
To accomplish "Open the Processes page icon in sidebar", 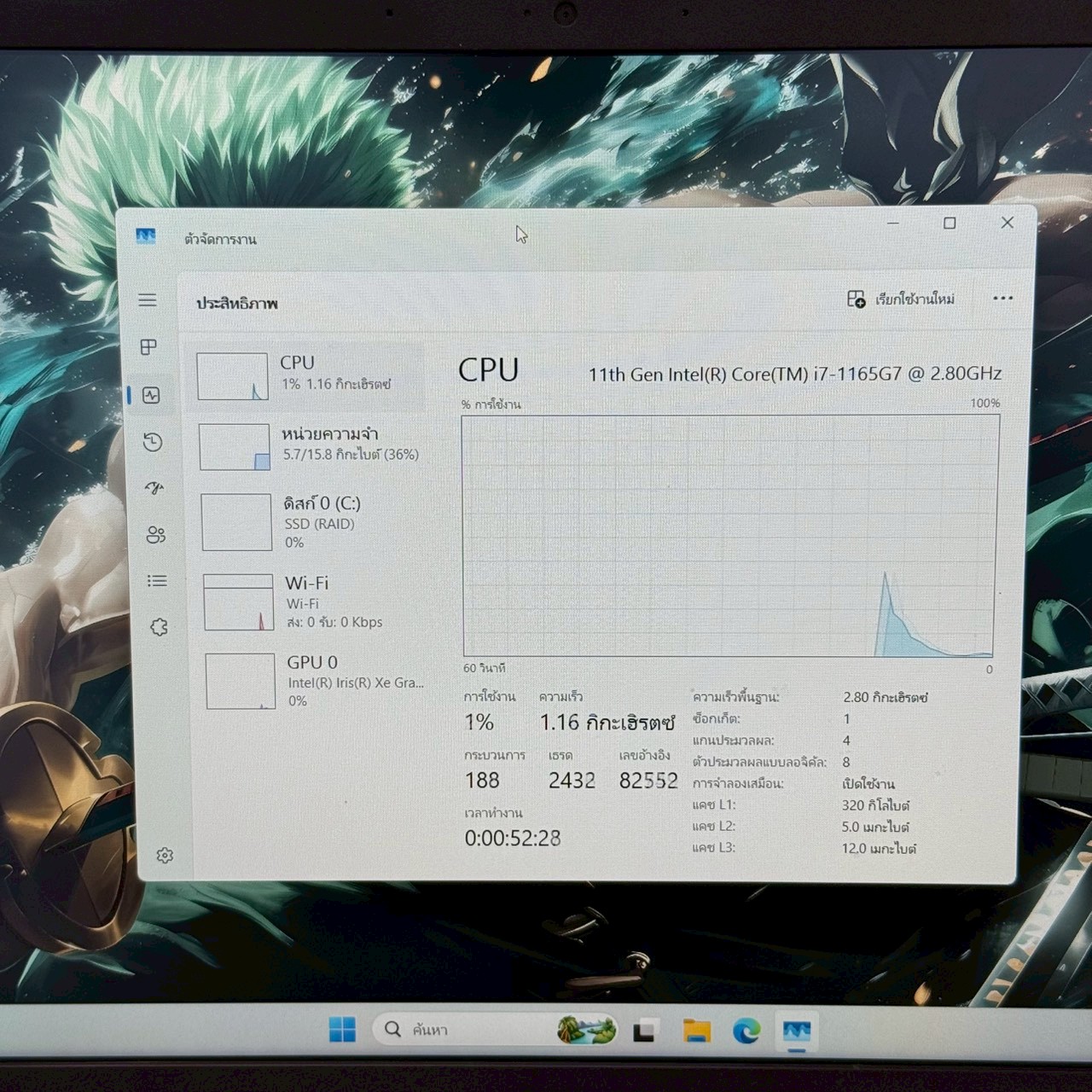I will [148, 347].
